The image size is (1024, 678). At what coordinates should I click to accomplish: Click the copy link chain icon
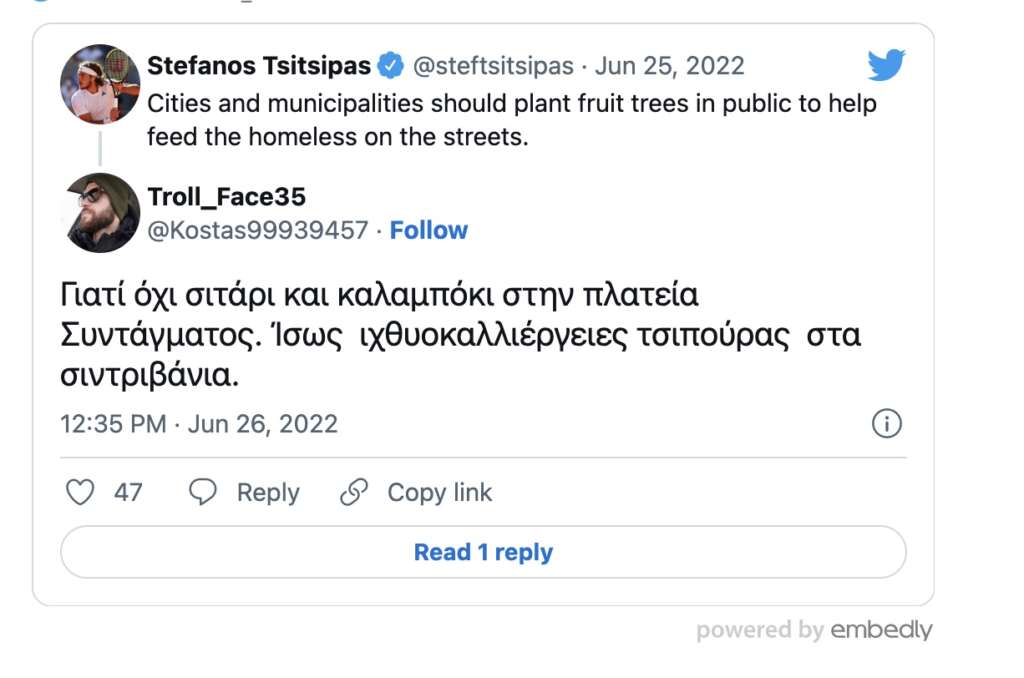(x=354, y=493)
